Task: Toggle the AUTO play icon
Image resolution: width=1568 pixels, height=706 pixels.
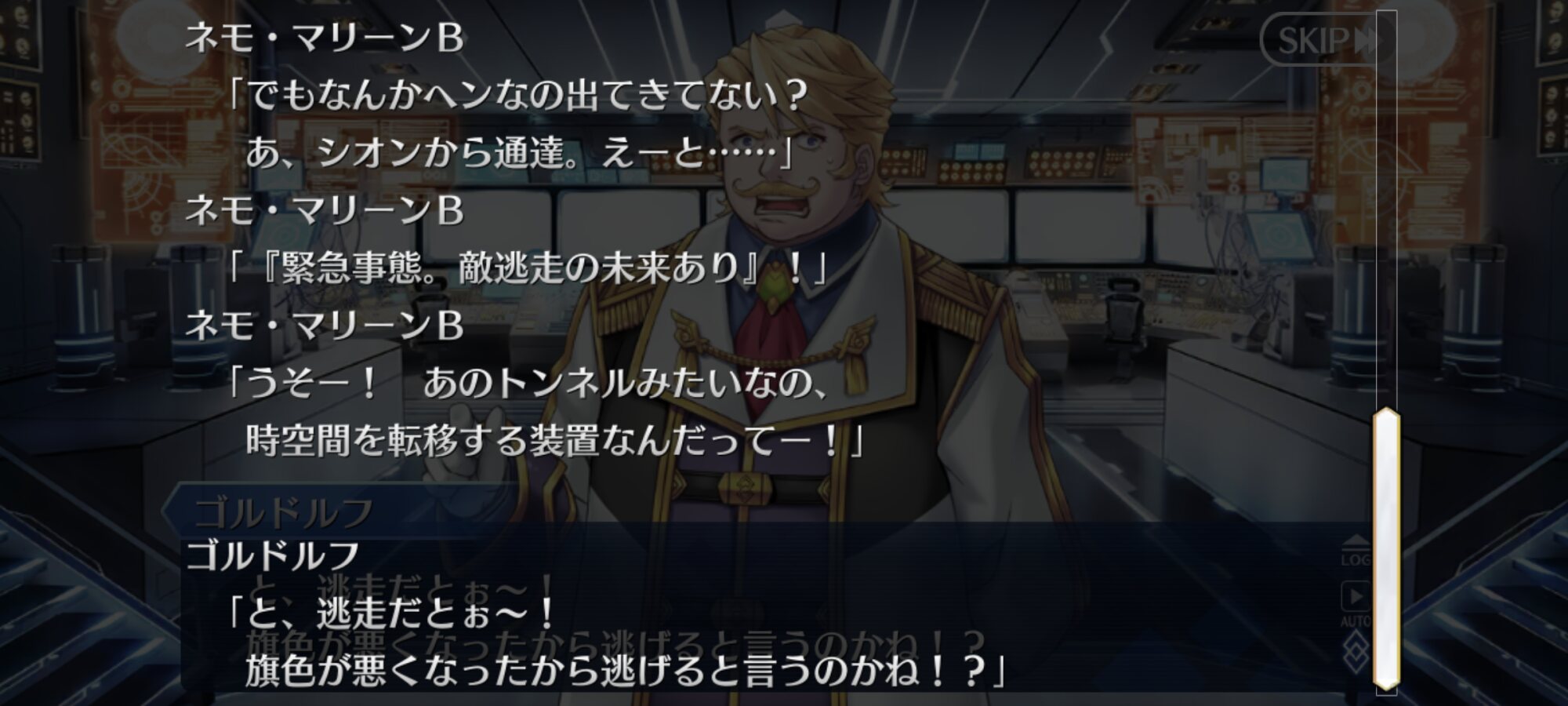Action: (x=1355, y=603)
